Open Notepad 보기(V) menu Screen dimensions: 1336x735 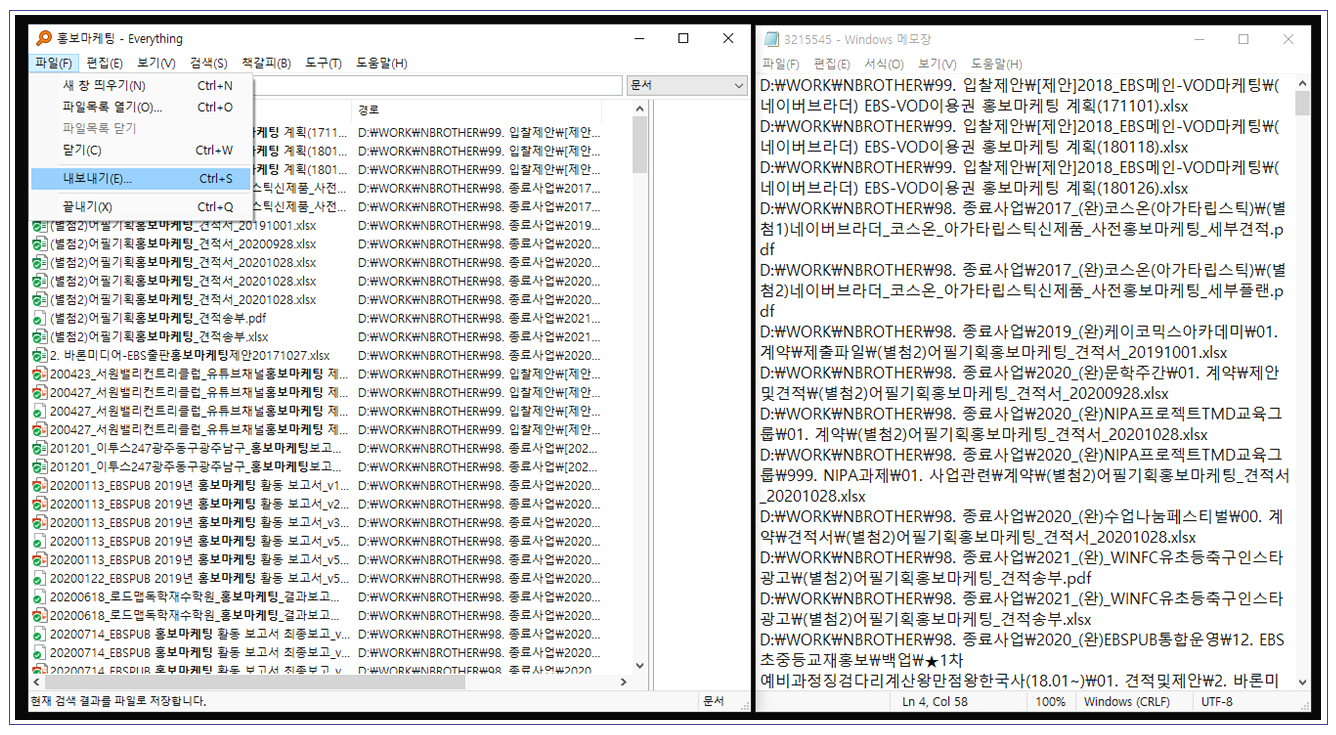click(937, 64)
